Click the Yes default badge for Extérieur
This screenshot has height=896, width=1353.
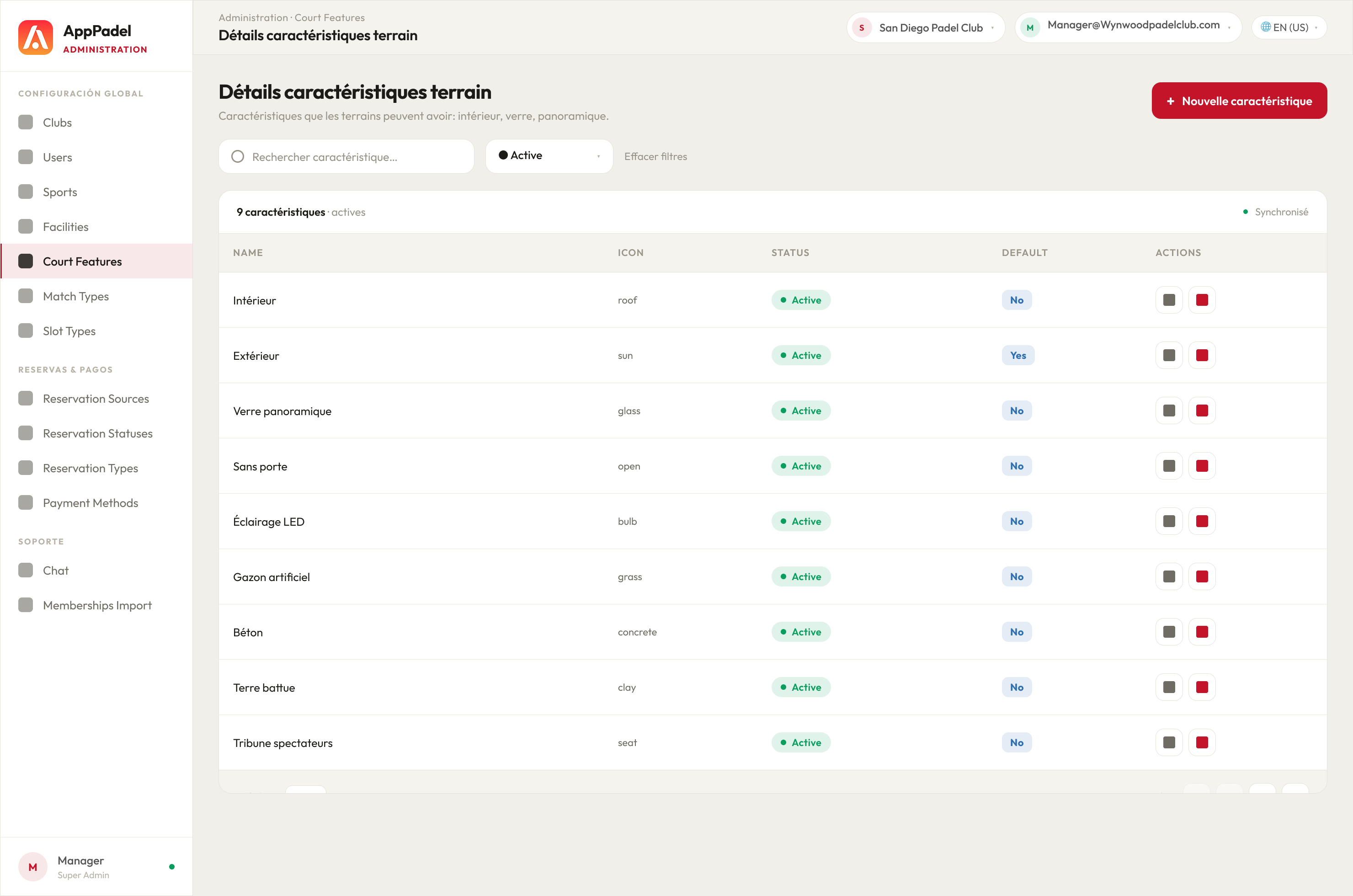click(1017, 356)
